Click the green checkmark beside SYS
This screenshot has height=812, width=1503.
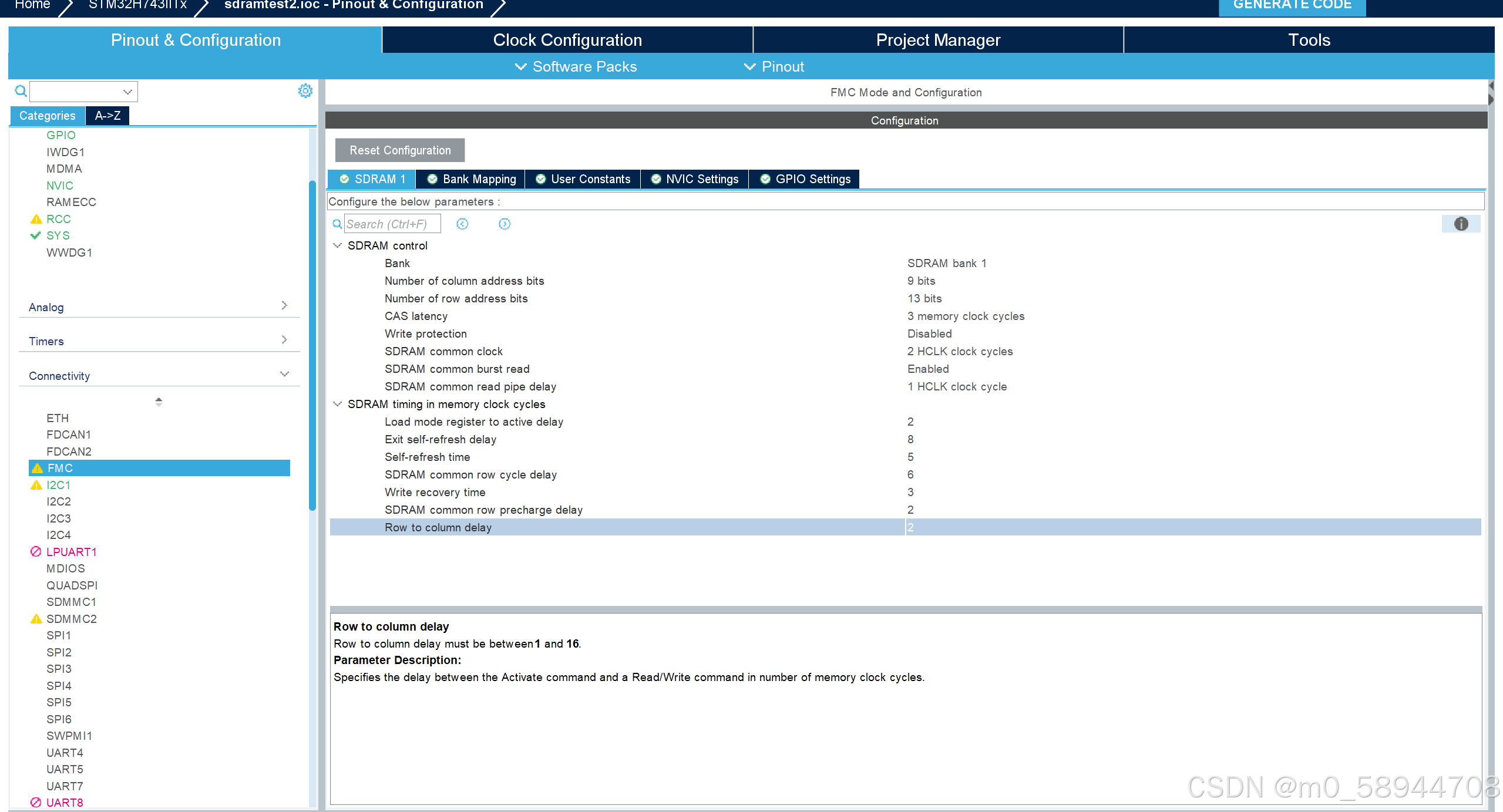pyautogui.click(x=36, y=235)
